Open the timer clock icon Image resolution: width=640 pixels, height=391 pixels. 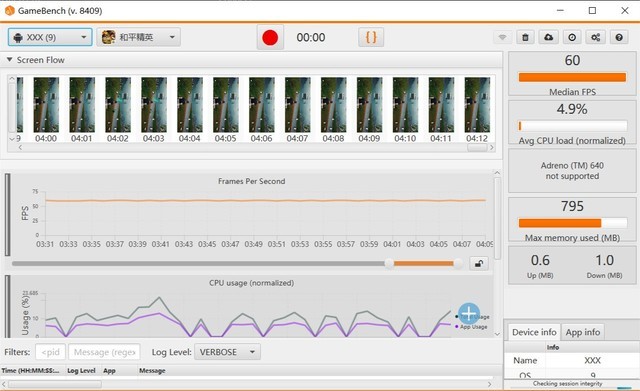572,38
